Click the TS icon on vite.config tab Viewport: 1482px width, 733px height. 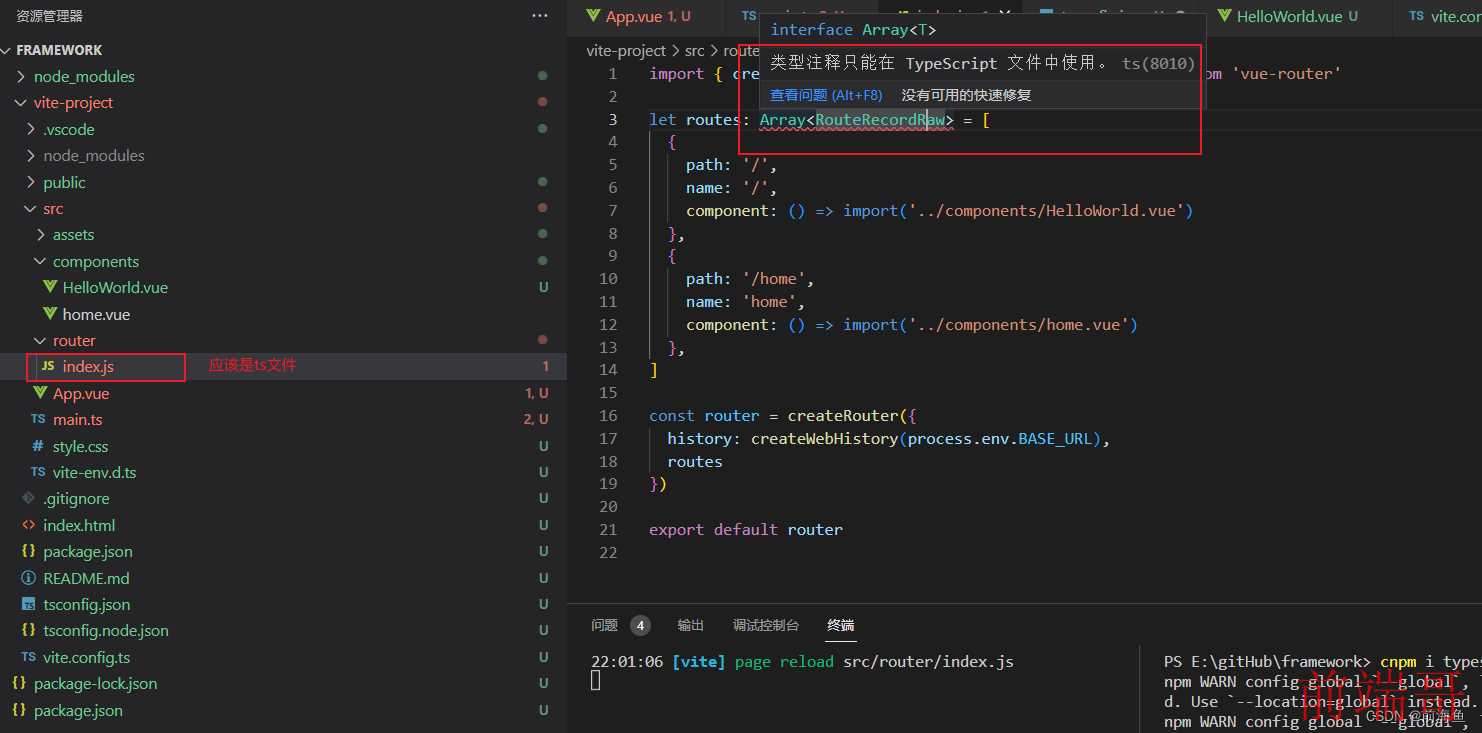click(x=1416, y=16)
